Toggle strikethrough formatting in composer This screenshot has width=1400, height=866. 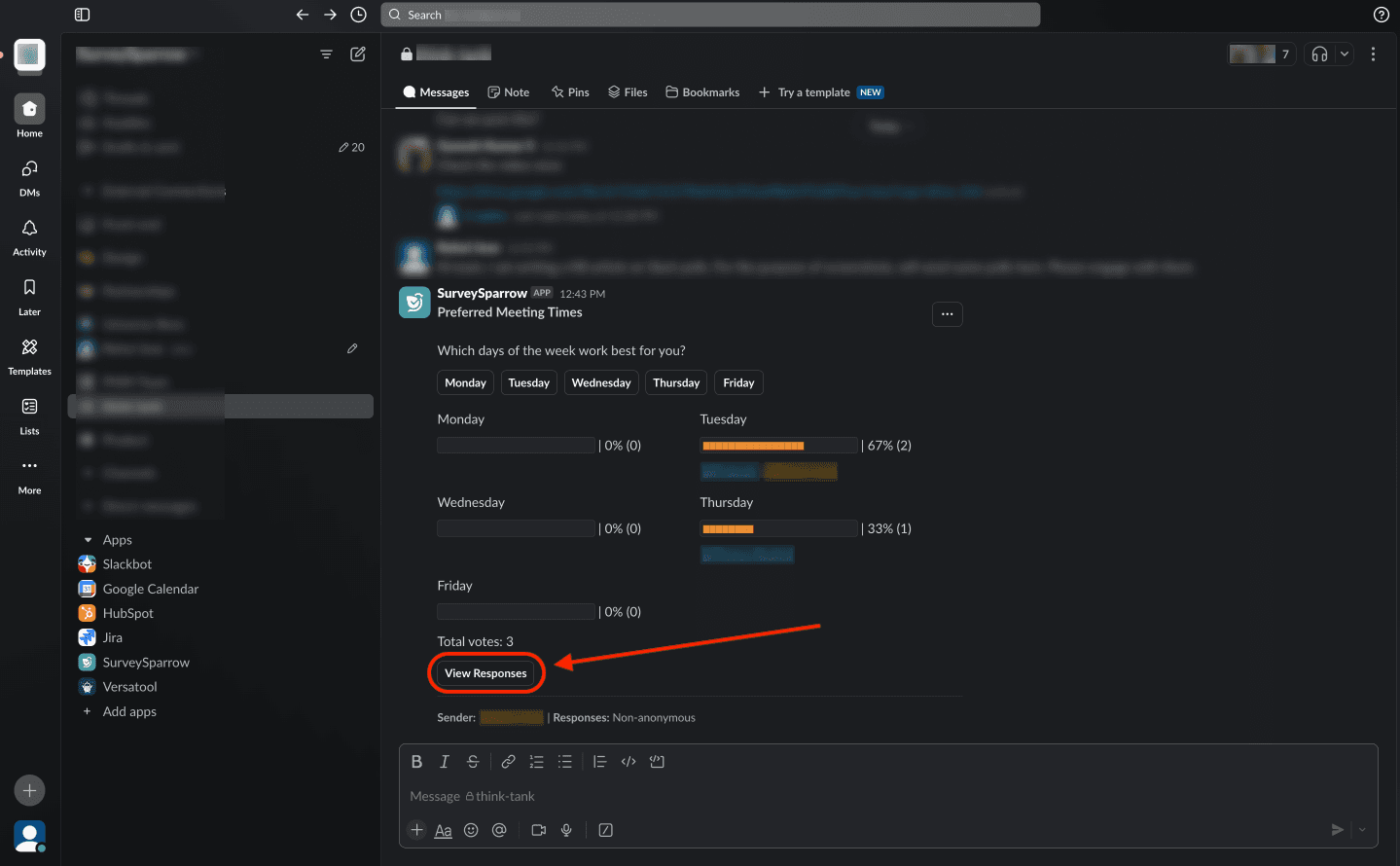tap(473, 762)
